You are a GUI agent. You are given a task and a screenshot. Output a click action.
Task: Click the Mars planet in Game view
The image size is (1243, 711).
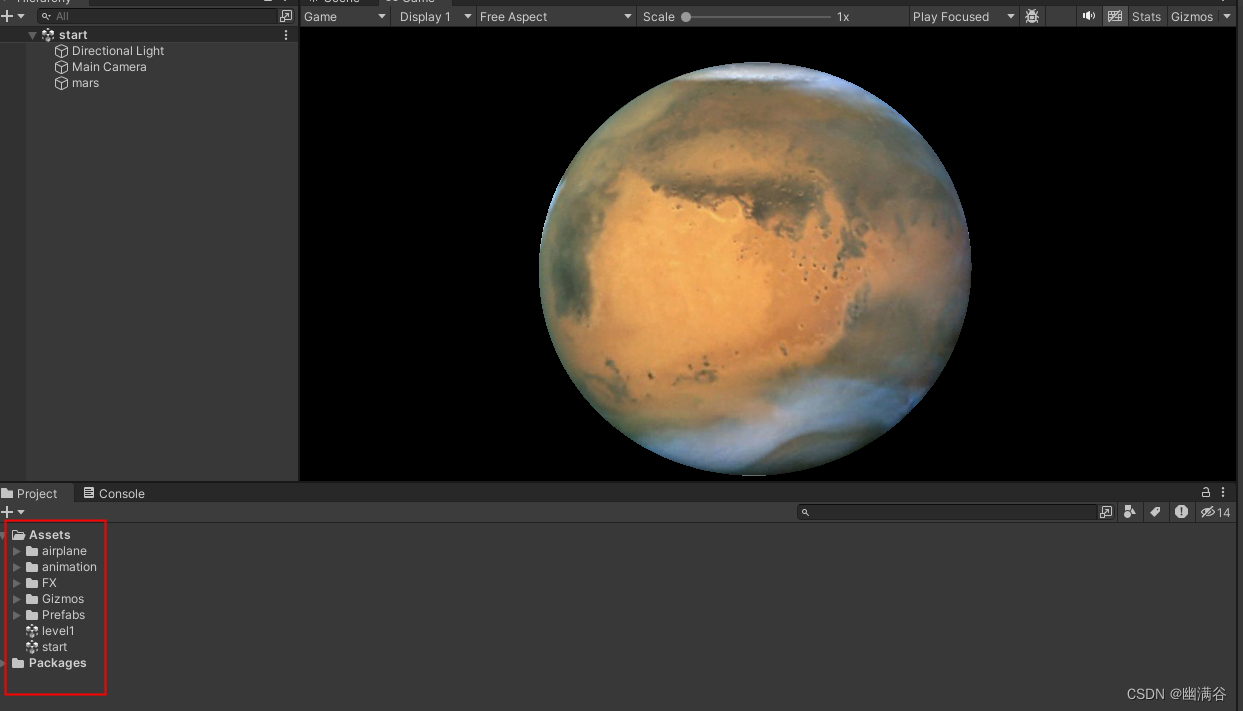754,269
